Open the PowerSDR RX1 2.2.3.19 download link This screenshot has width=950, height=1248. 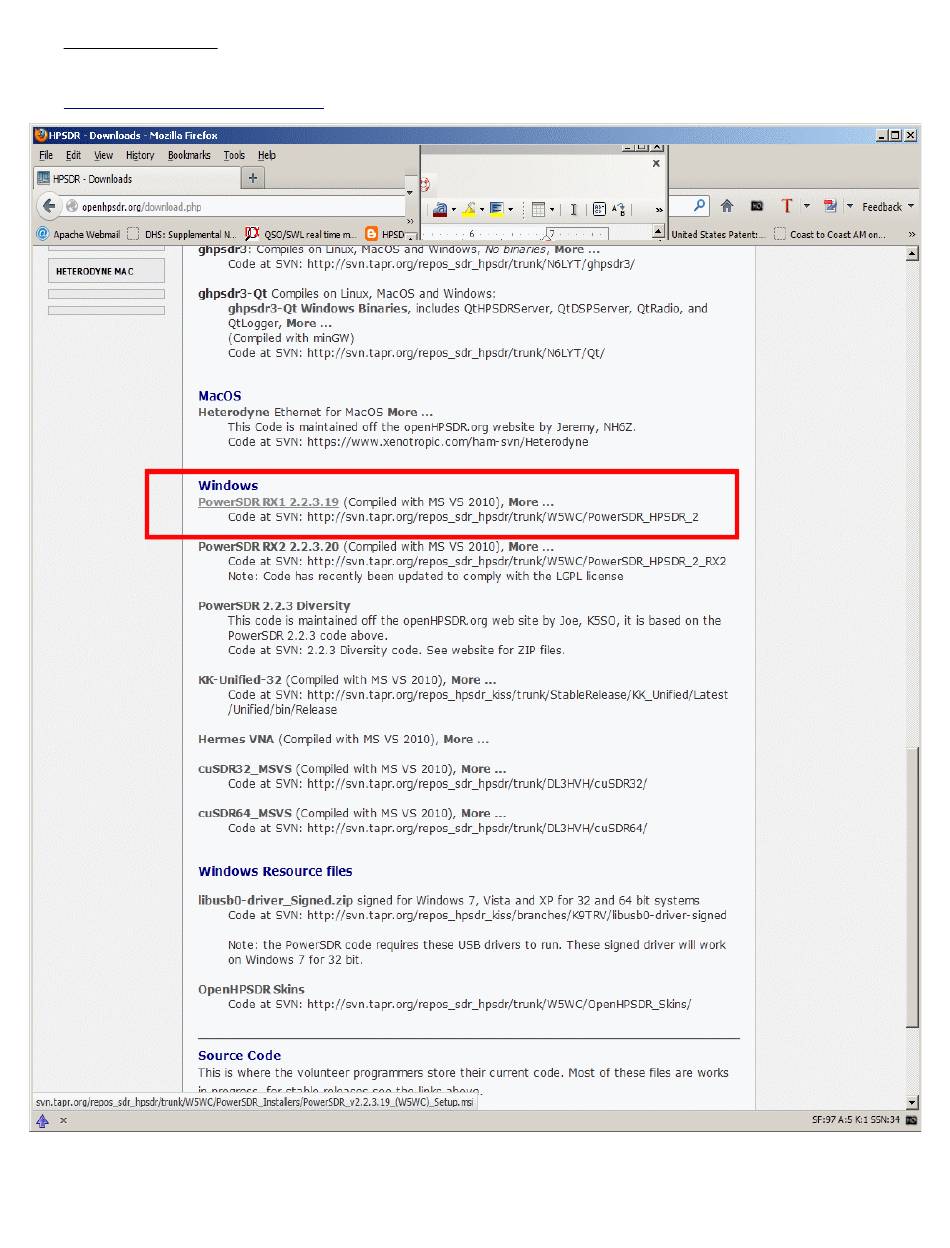tap(269, 502)
